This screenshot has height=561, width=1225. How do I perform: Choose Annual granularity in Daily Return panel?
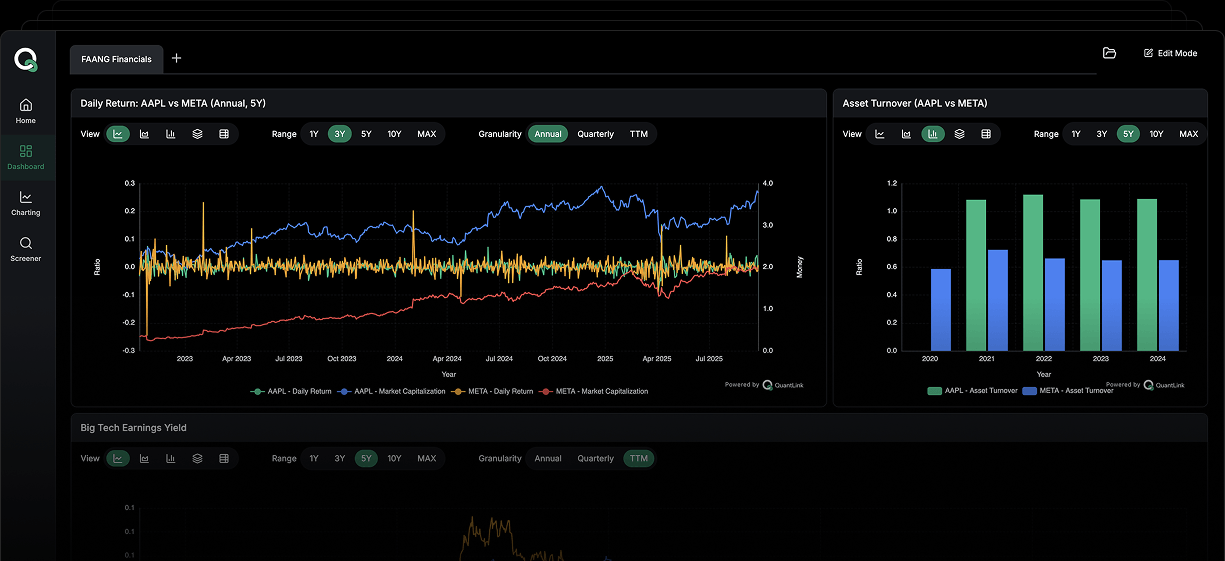pos(548,134)
